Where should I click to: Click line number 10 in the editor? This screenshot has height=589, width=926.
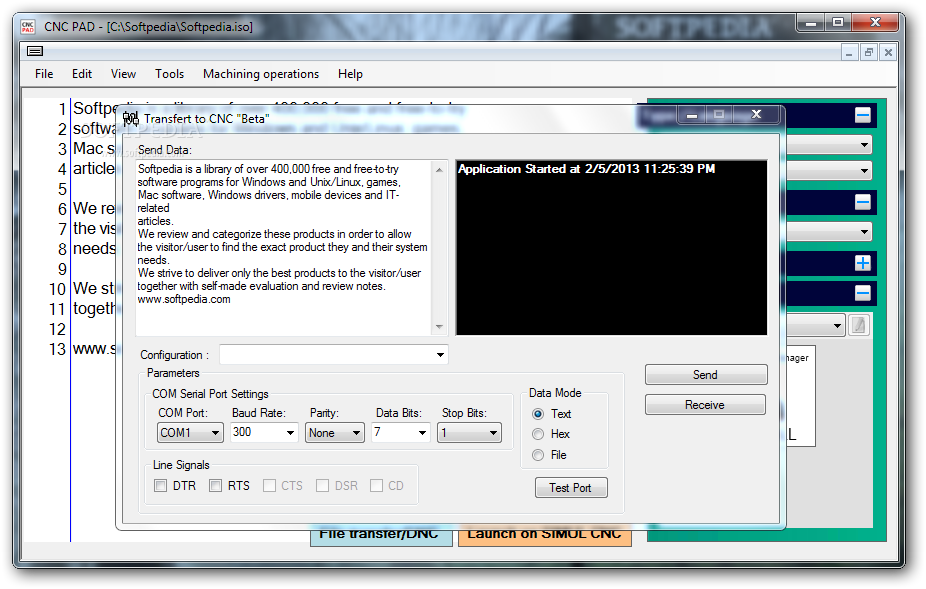[x=57, y=289]
